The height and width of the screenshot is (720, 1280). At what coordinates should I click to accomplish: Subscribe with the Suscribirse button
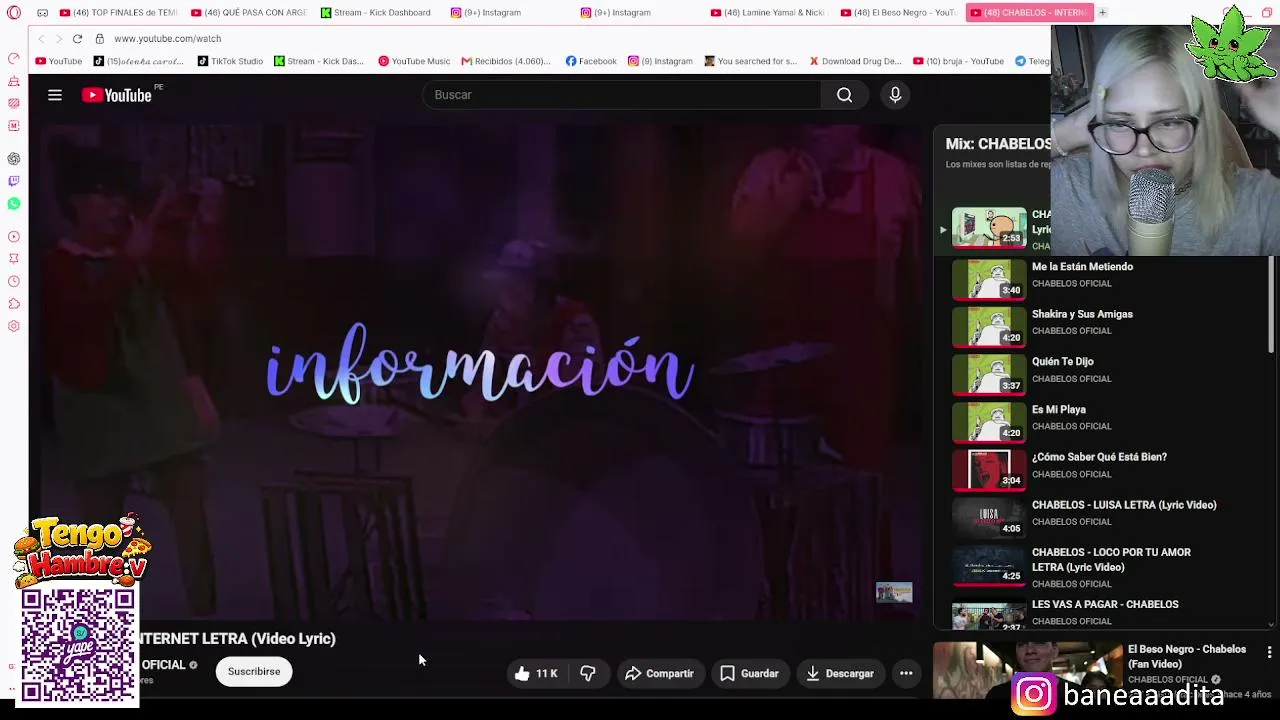[x=254, y=672]
